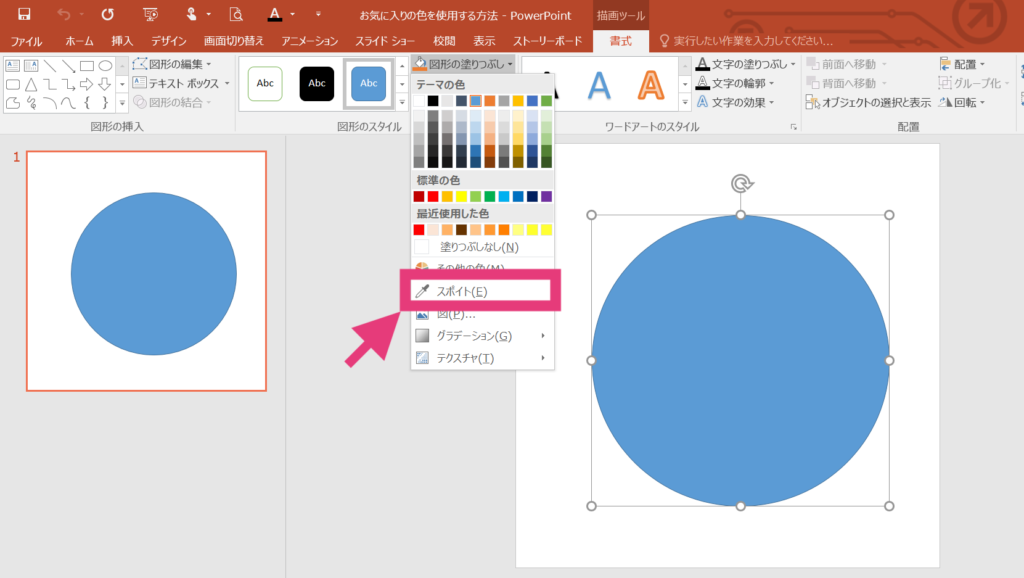
Task: Select the scribble shape icon
Action: [x=31, y=103]
